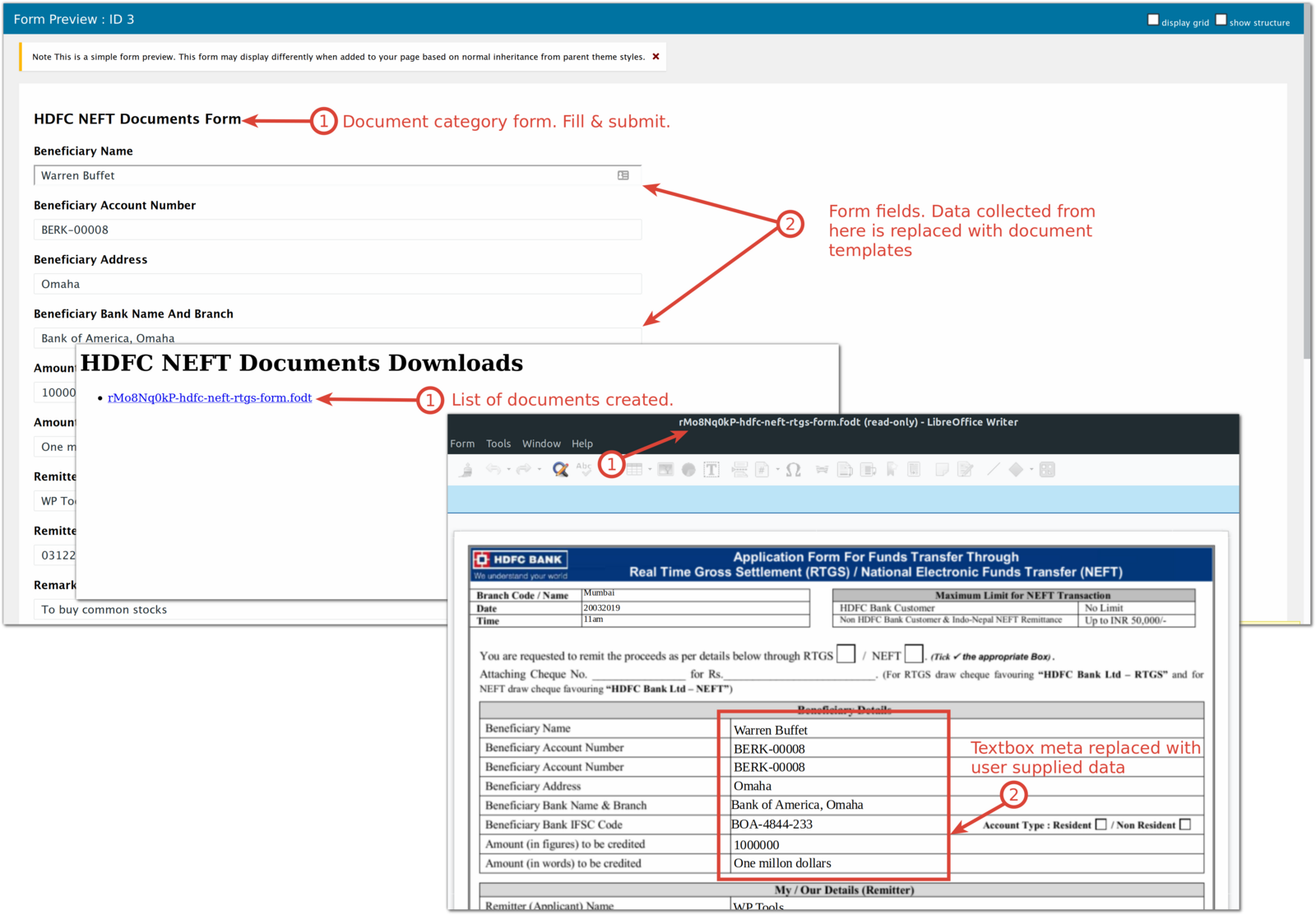The height and width of the screenshot is (915, 1316).
Task: Open the rMo8Nq0kP-hdfc-neft-rtgs-form.fodt link
Action: [x=209, y=397]
